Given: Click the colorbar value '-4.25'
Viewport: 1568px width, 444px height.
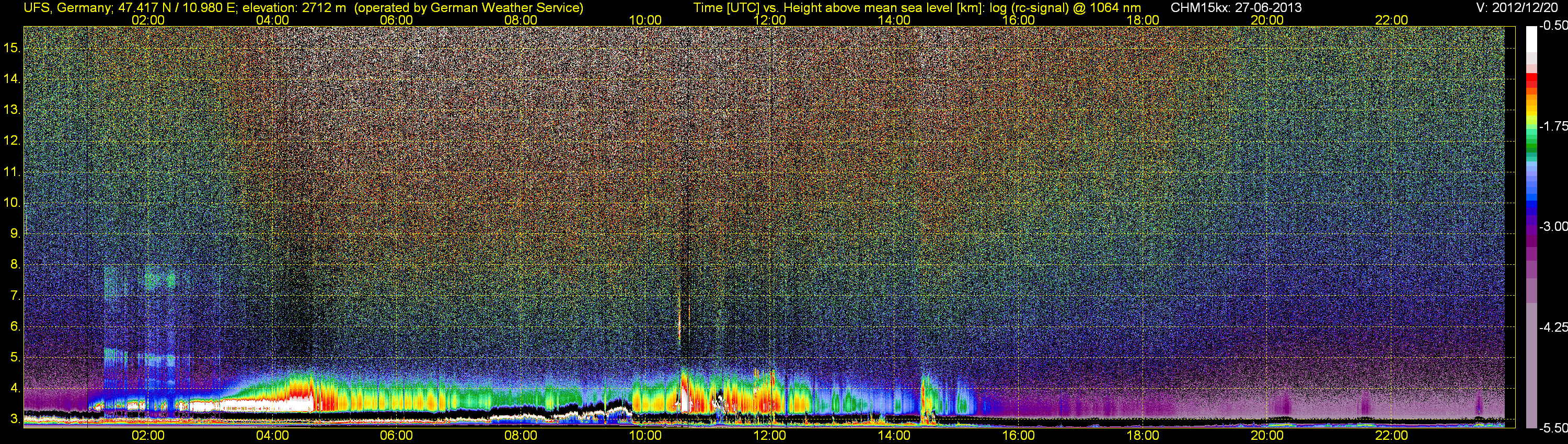Looking at the screenshot, I should (1553, 327).
